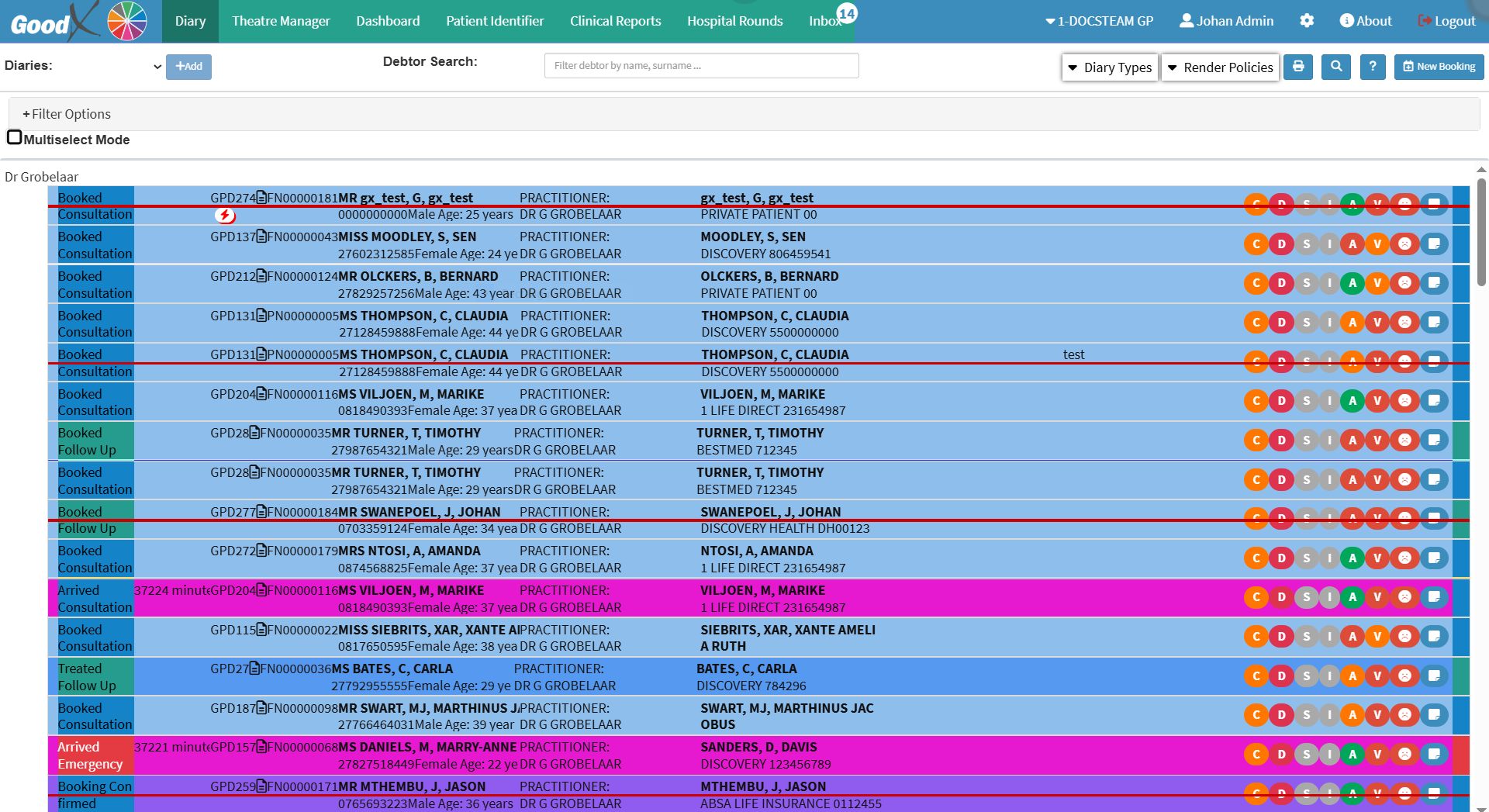Log out using the Logout link
Screen dimensions: 1489x812
coord(1446,21)
